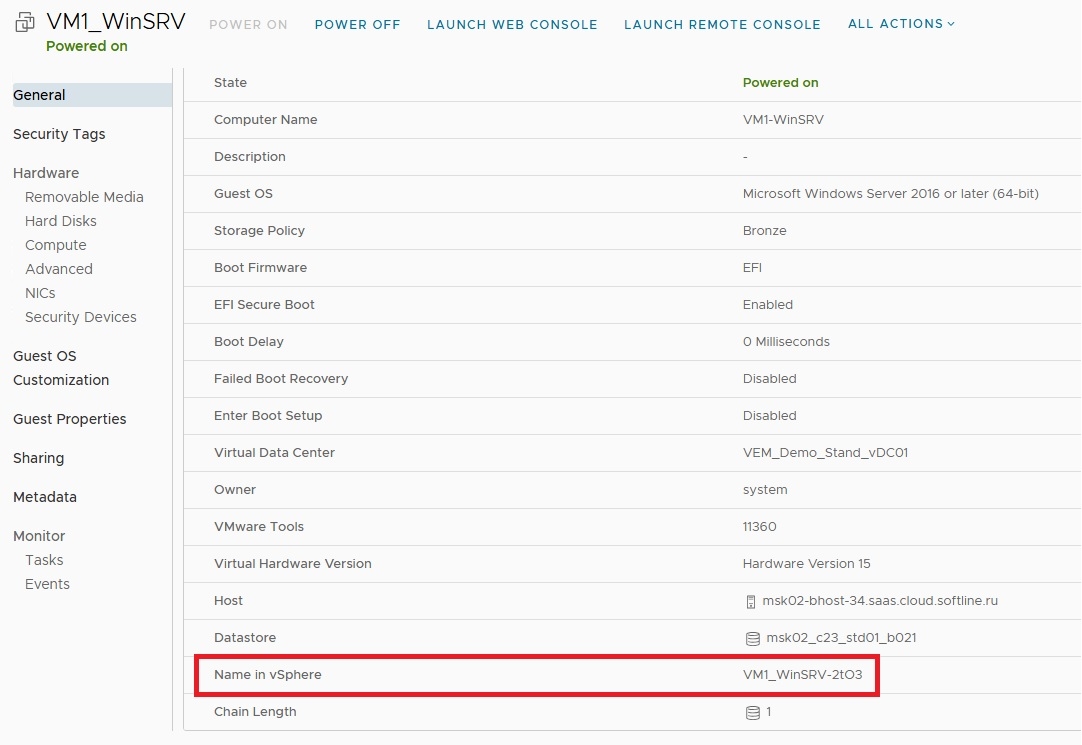
Task: Open Hard Disks page
Action: click(61, 221)
